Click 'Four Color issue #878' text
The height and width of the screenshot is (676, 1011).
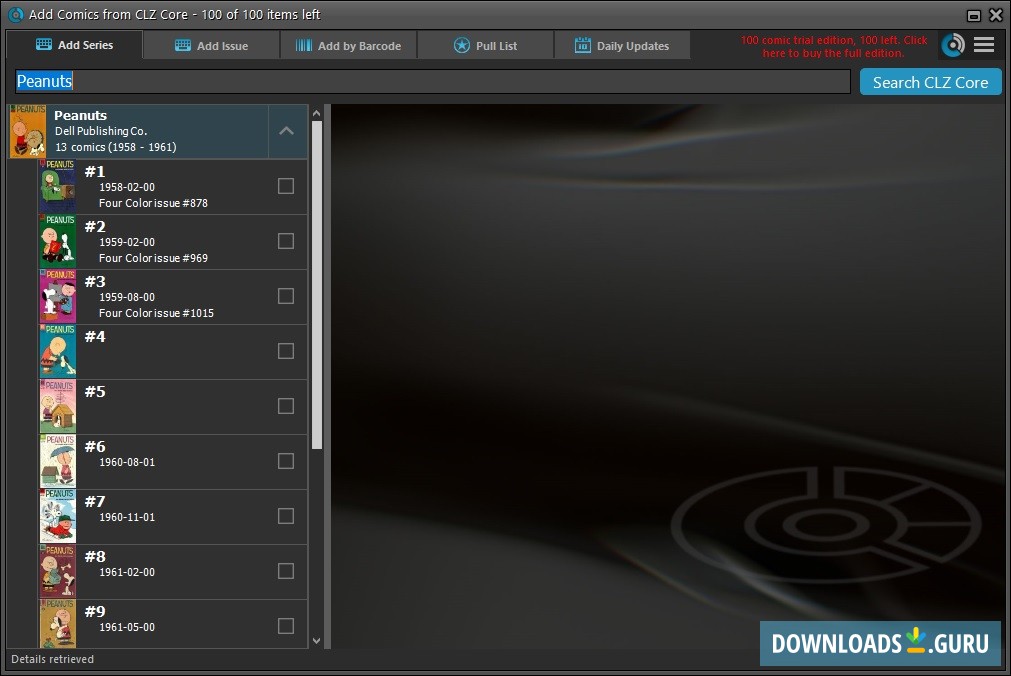click(153, 203)
